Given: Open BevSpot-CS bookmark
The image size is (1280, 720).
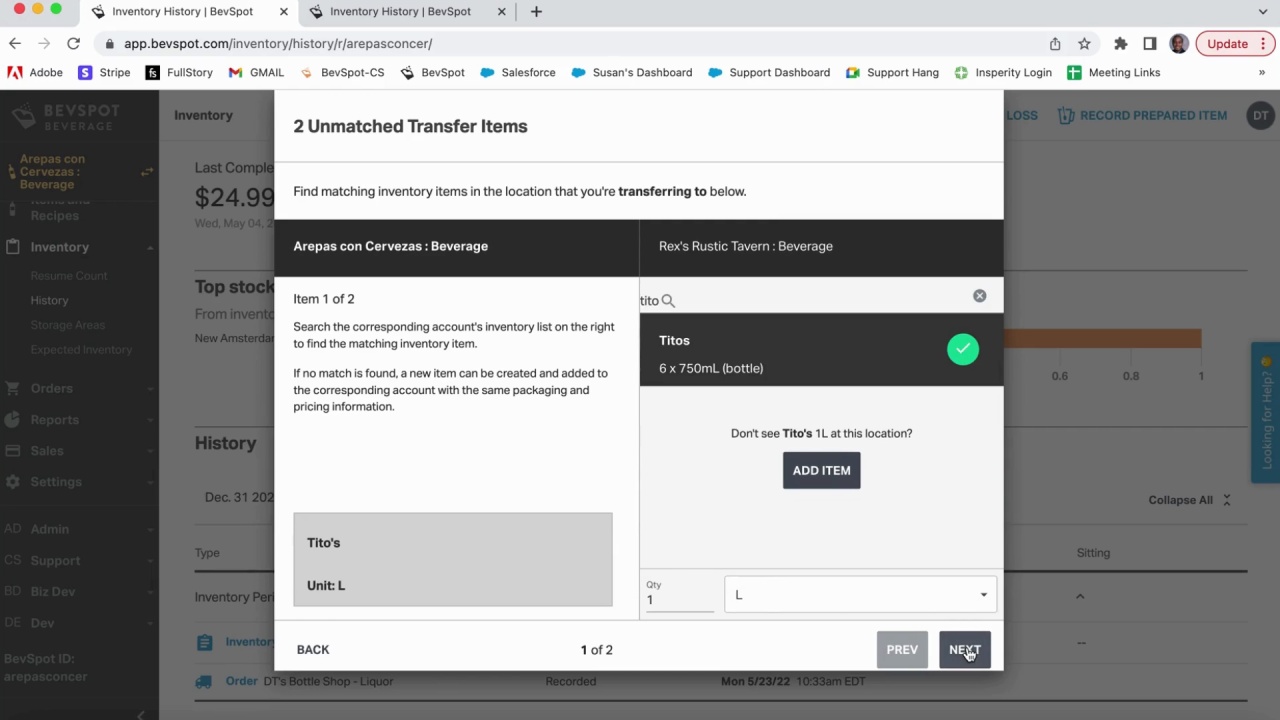Looking at the screenshot, I should (342, 73).
